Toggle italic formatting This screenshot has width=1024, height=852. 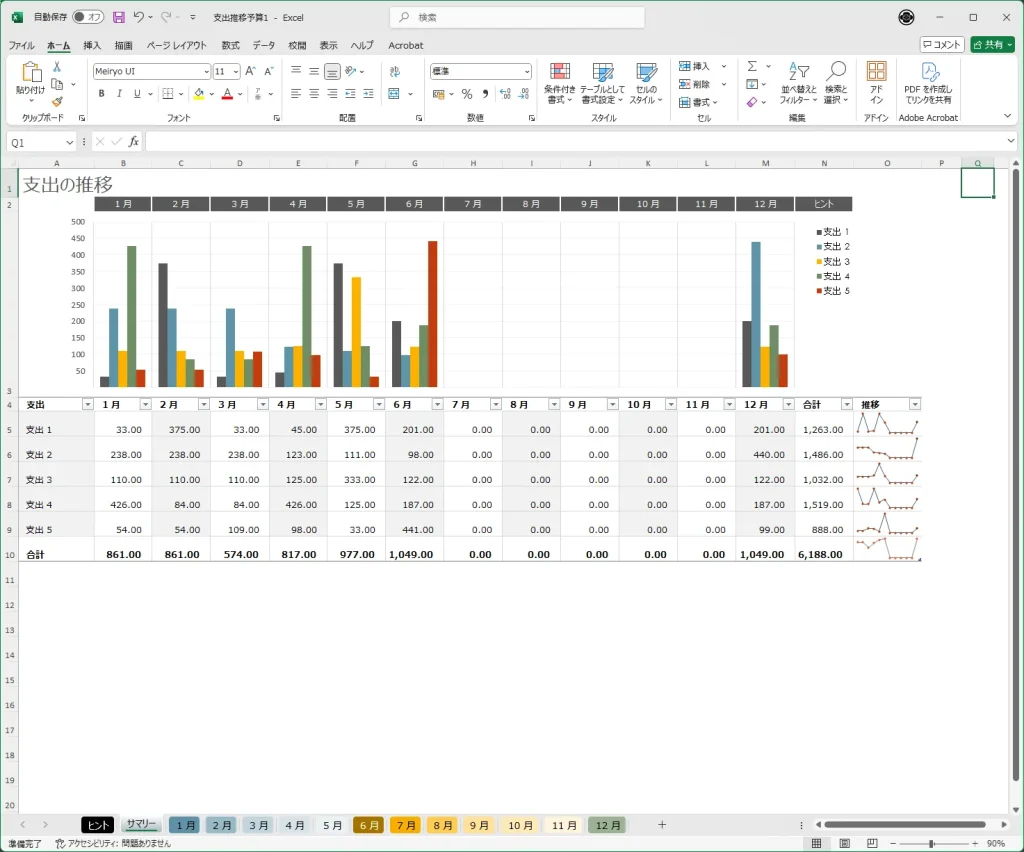119,94
